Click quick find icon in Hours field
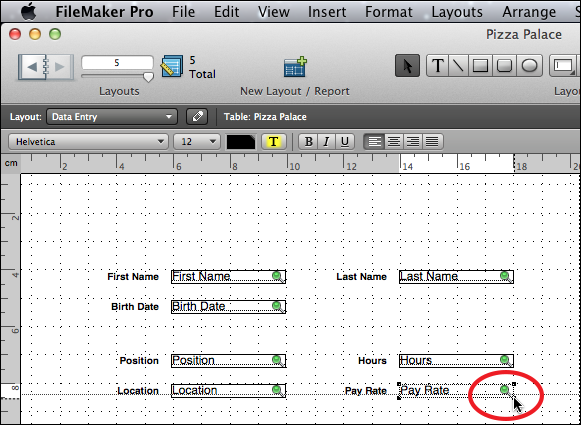 pos(505,361)
